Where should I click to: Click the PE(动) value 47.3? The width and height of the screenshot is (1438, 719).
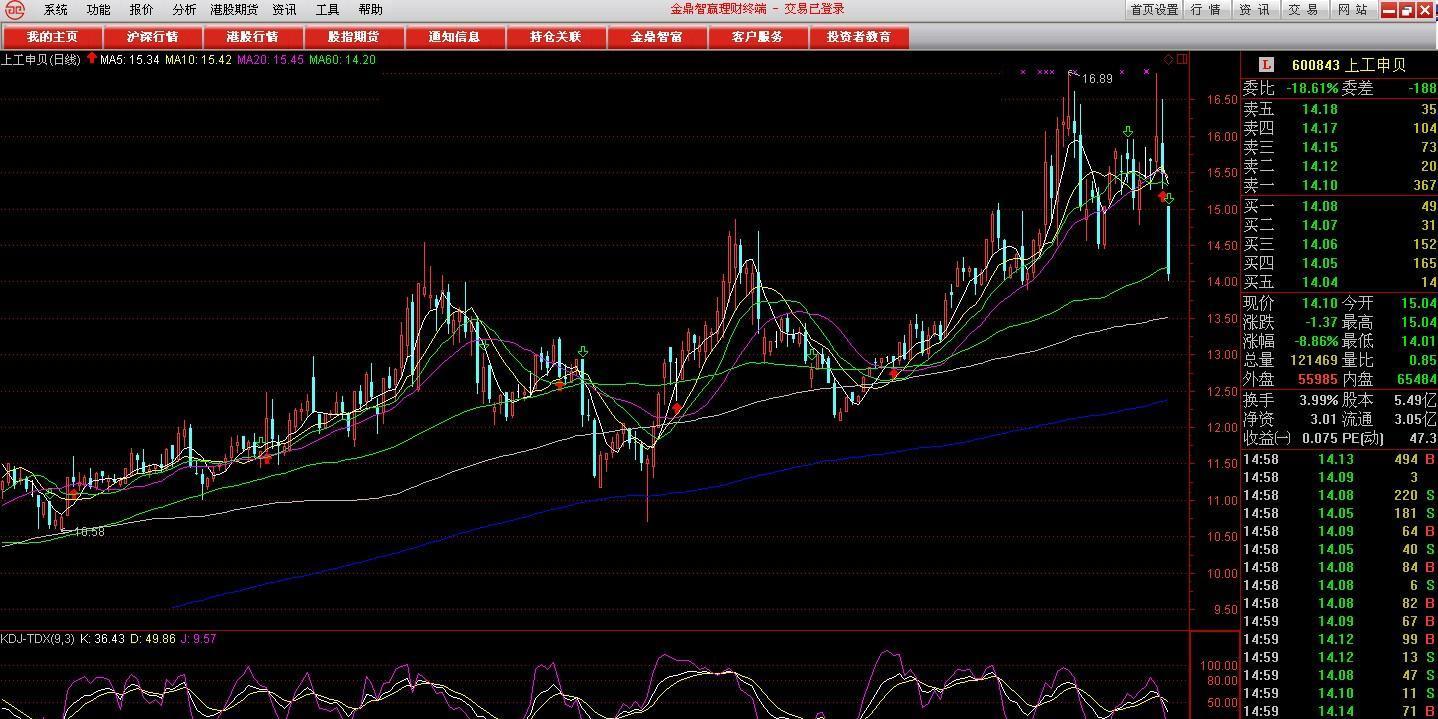point(1423,437)
